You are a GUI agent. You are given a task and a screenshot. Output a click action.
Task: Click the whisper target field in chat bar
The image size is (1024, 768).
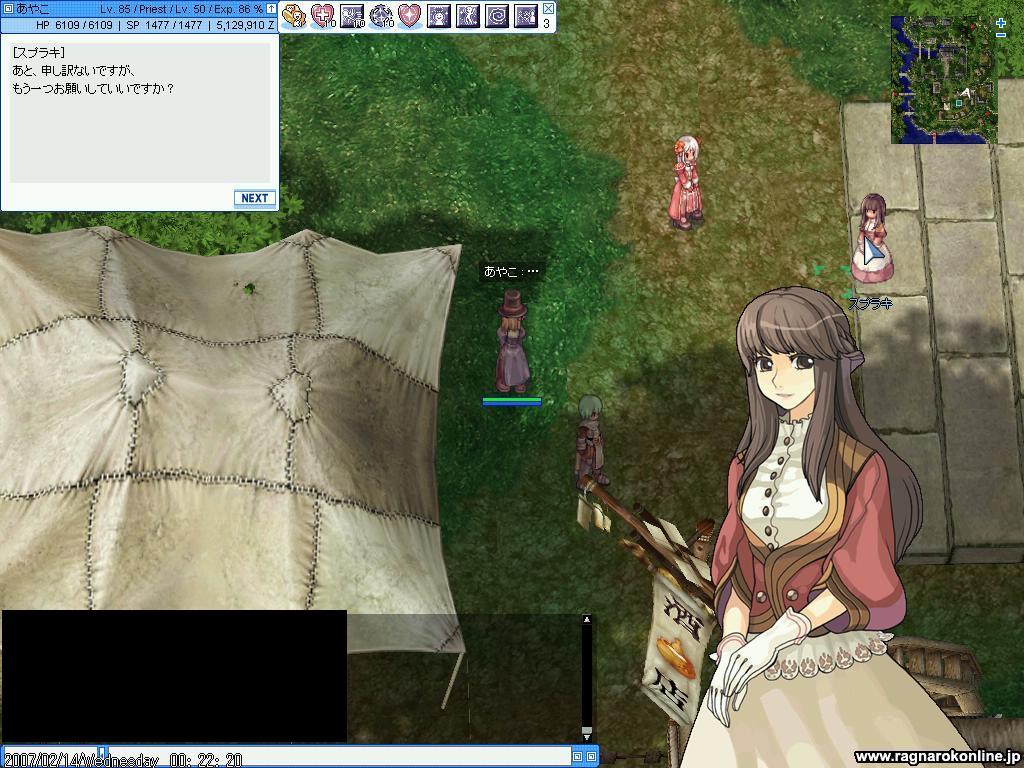pyautogui.click(x=51, y=757)
